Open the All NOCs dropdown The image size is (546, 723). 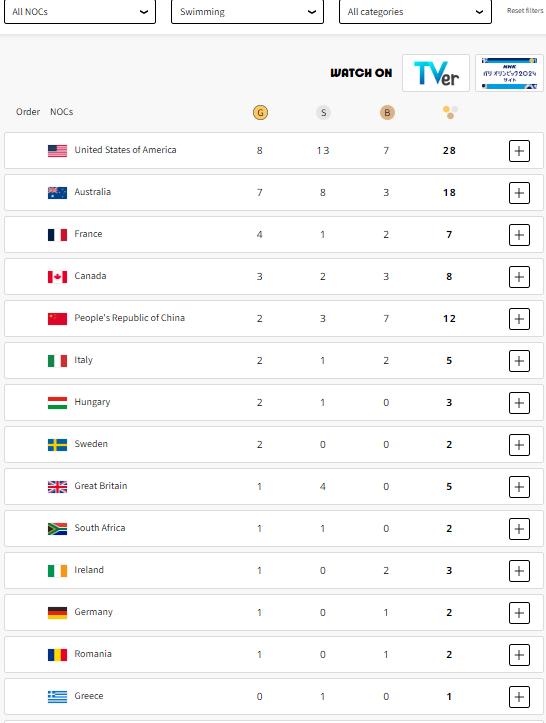pos(80,12)
